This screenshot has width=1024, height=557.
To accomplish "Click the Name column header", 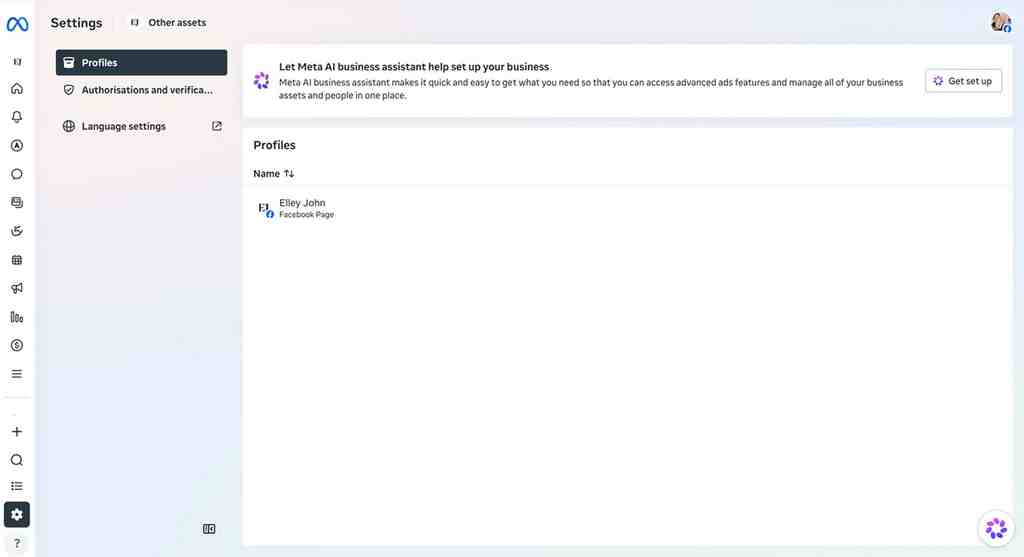I will (273, 174).
